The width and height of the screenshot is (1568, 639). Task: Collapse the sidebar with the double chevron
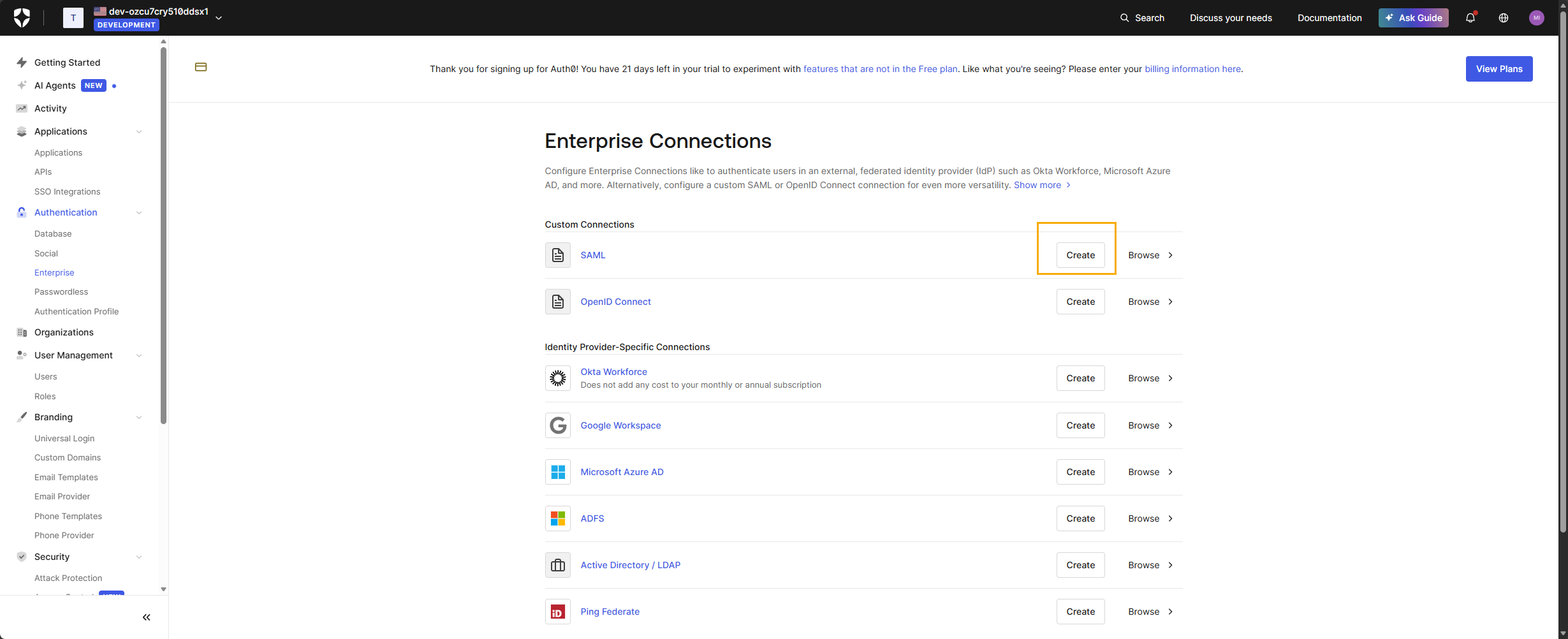click(146, 617)
